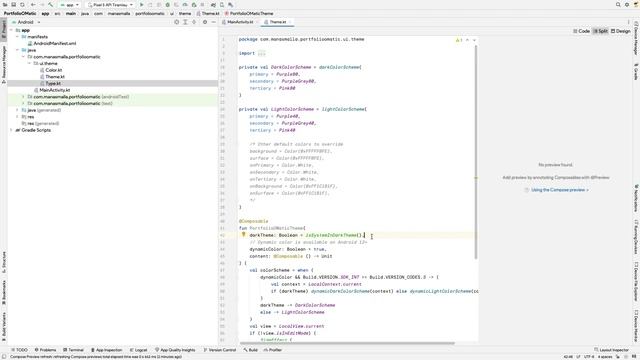Click the Open file icon in the toolbar

[4, 4]
